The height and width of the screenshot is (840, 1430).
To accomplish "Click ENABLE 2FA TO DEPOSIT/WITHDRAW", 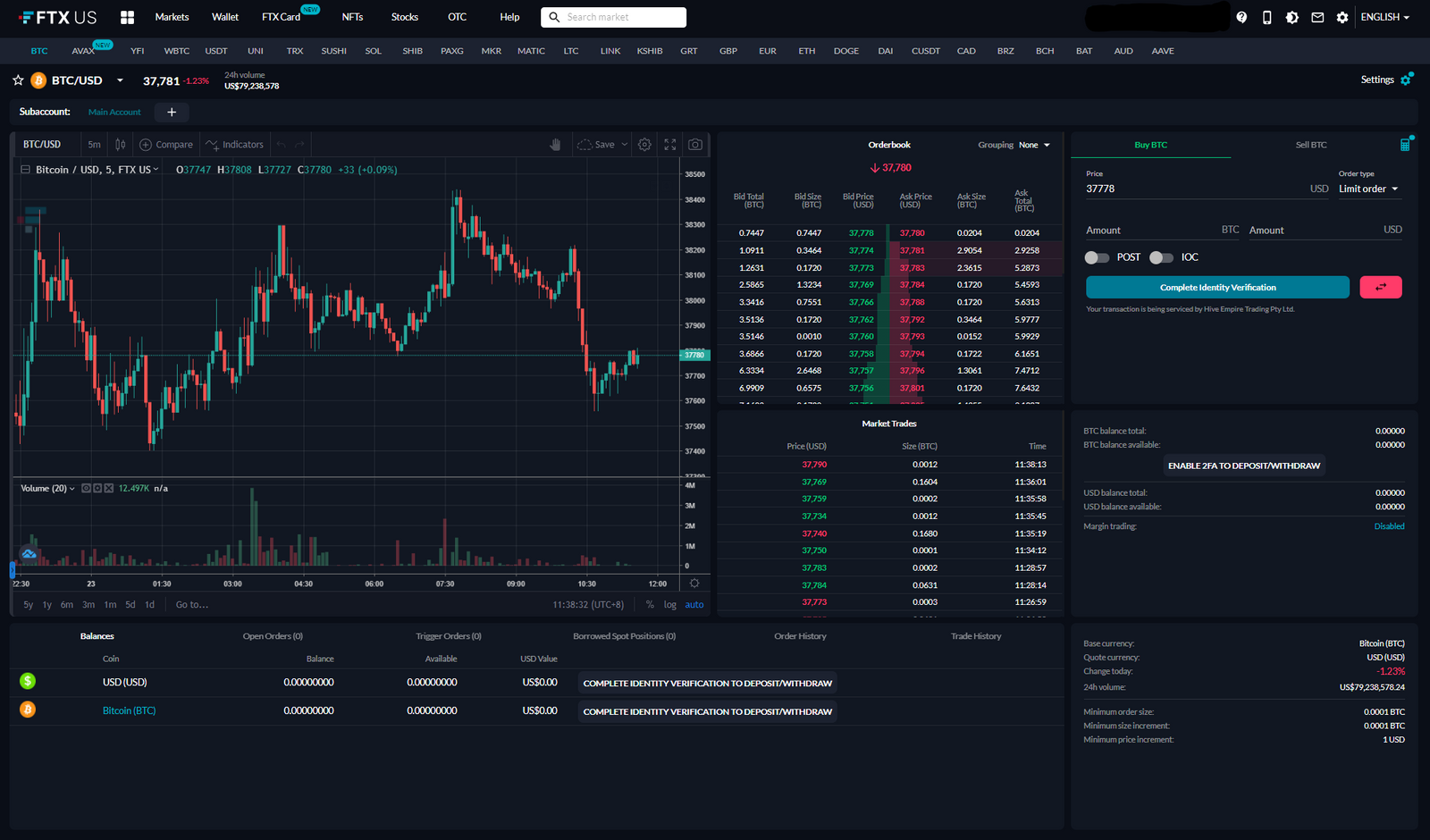I will (x=1244, y=466).
